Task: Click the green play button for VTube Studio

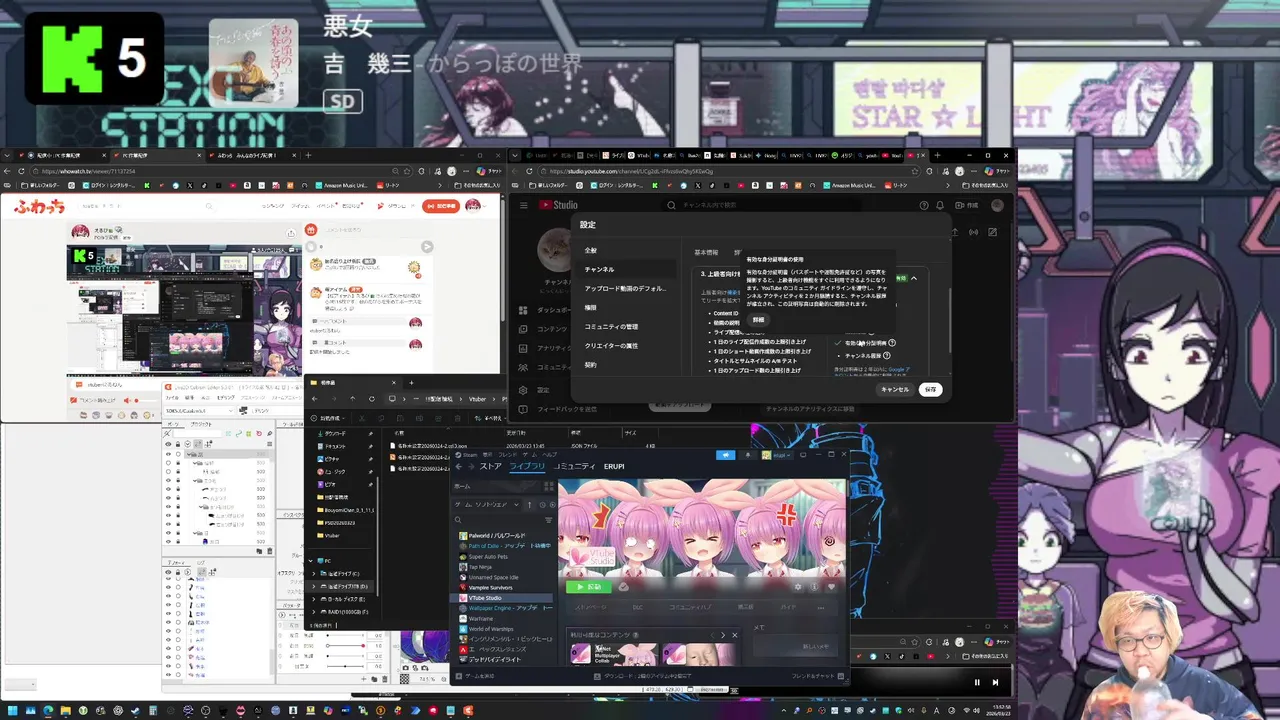Action: coord(589,587)
